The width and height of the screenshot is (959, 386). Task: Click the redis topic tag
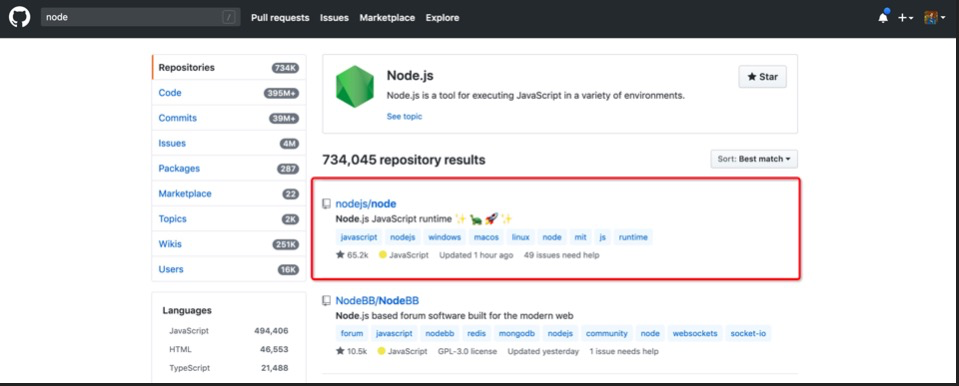point(476,333)
